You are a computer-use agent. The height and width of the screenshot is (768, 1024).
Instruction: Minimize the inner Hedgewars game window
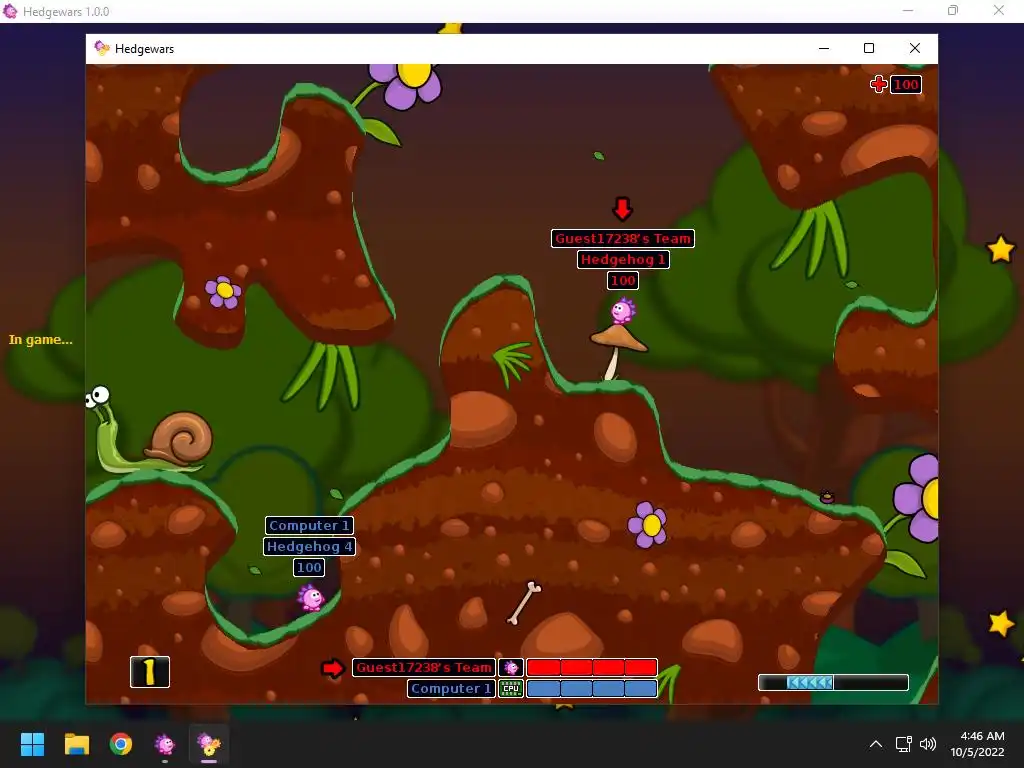[824, 48]
